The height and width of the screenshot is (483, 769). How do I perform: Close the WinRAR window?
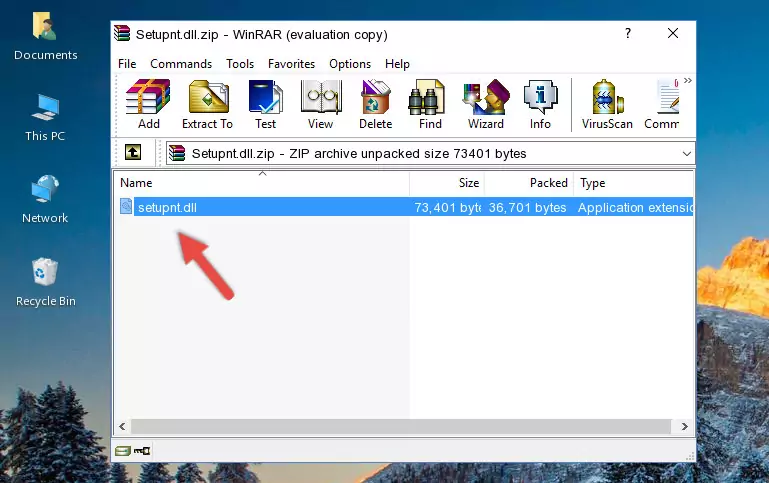coord(673,33)
